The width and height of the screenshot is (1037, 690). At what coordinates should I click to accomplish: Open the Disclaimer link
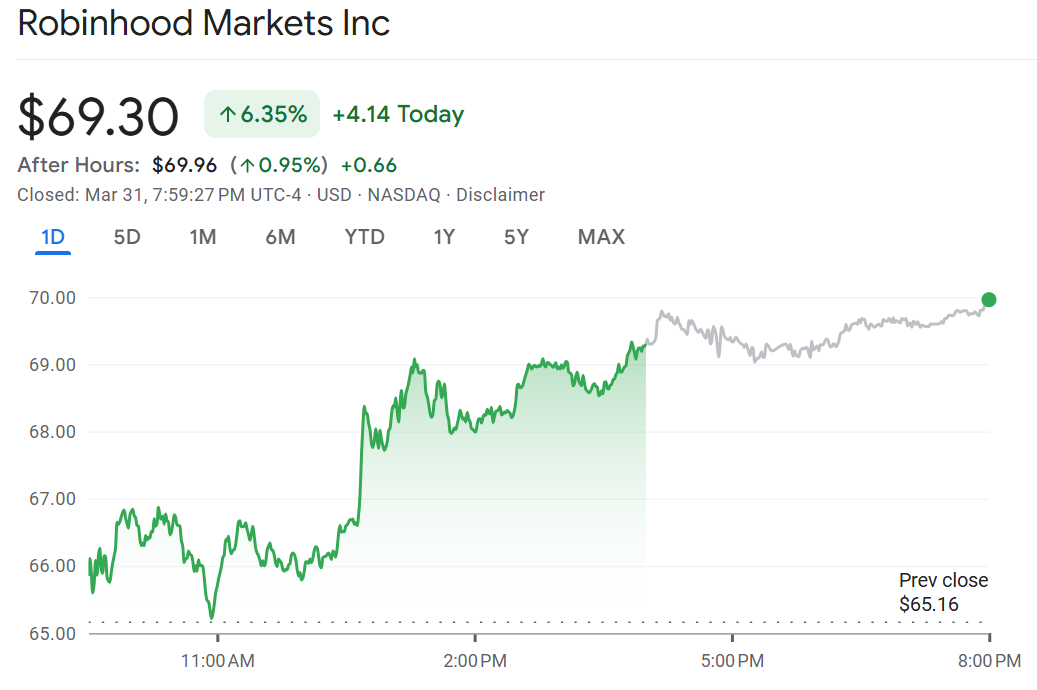[500, 195]
